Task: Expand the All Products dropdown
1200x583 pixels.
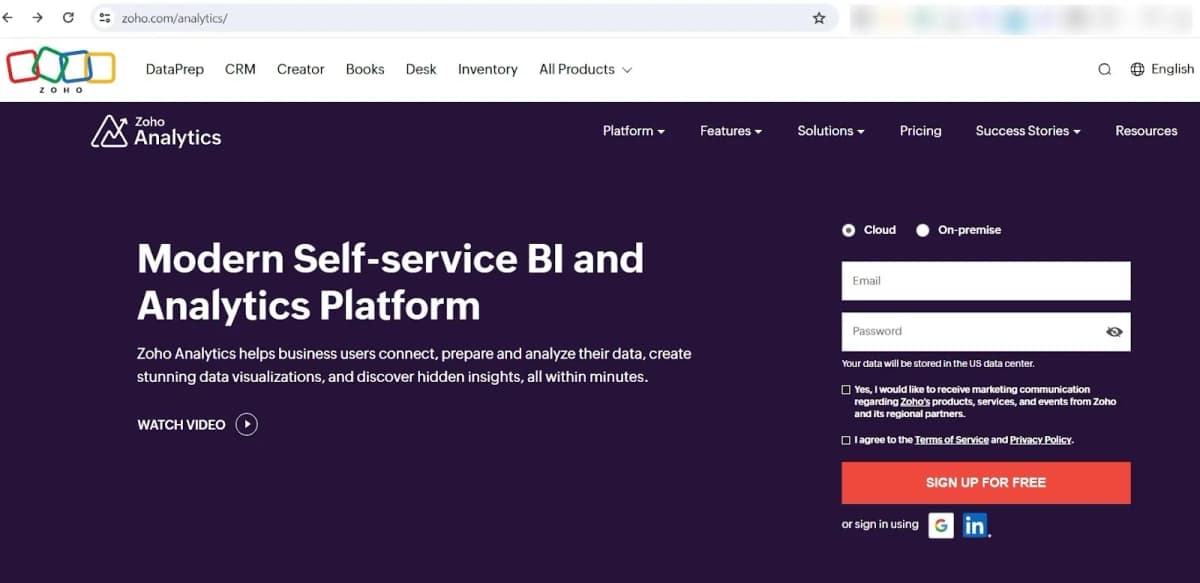Action: point(586,69)
